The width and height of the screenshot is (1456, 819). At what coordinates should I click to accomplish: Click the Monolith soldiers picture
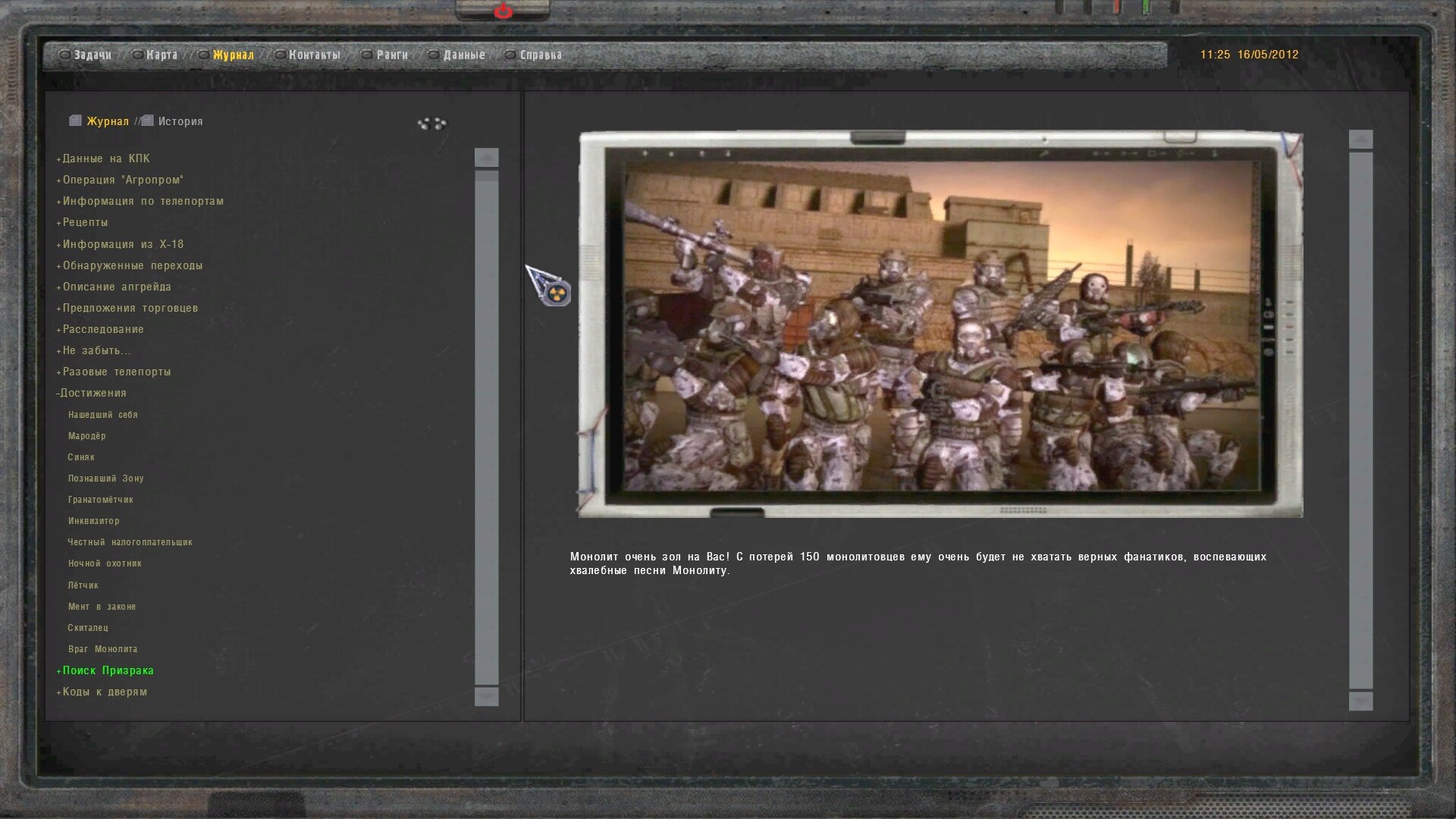[941, 325]
